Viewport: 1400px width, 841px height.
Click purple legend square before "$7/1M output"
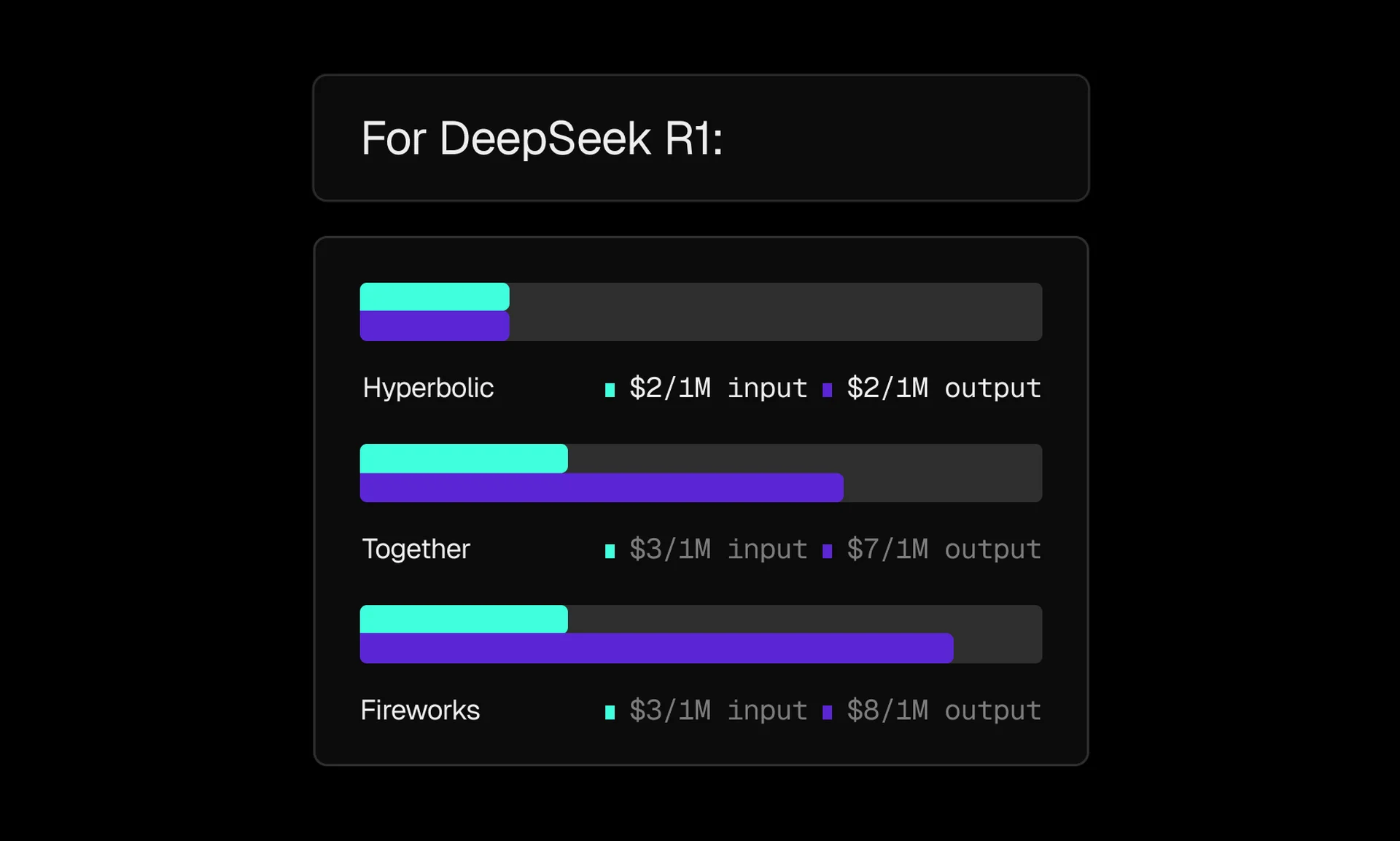[x=827, y=551]
